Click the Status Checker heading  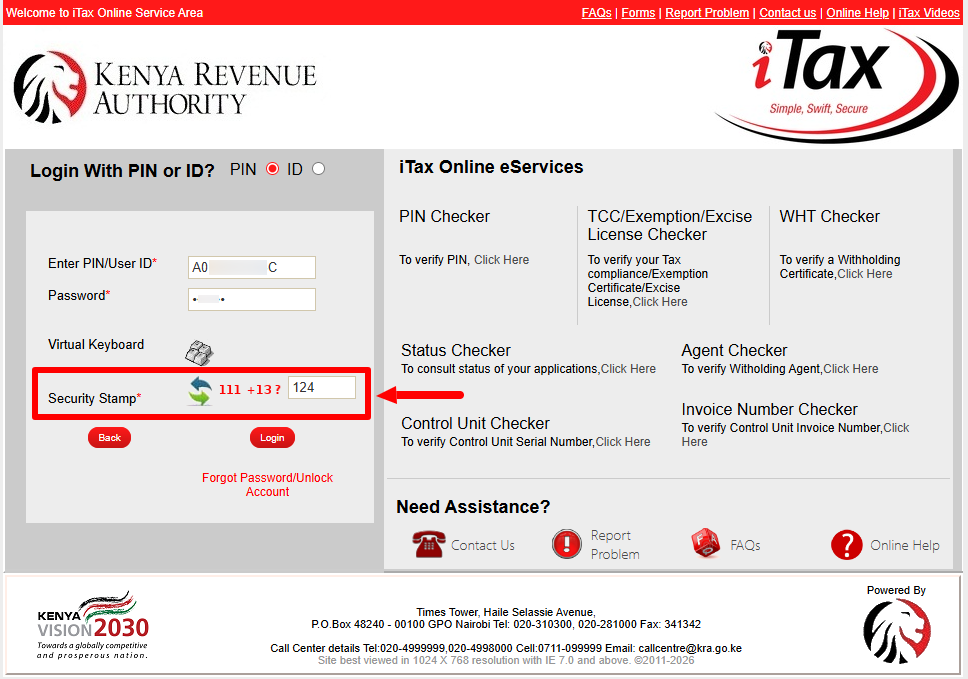point(456,351)
